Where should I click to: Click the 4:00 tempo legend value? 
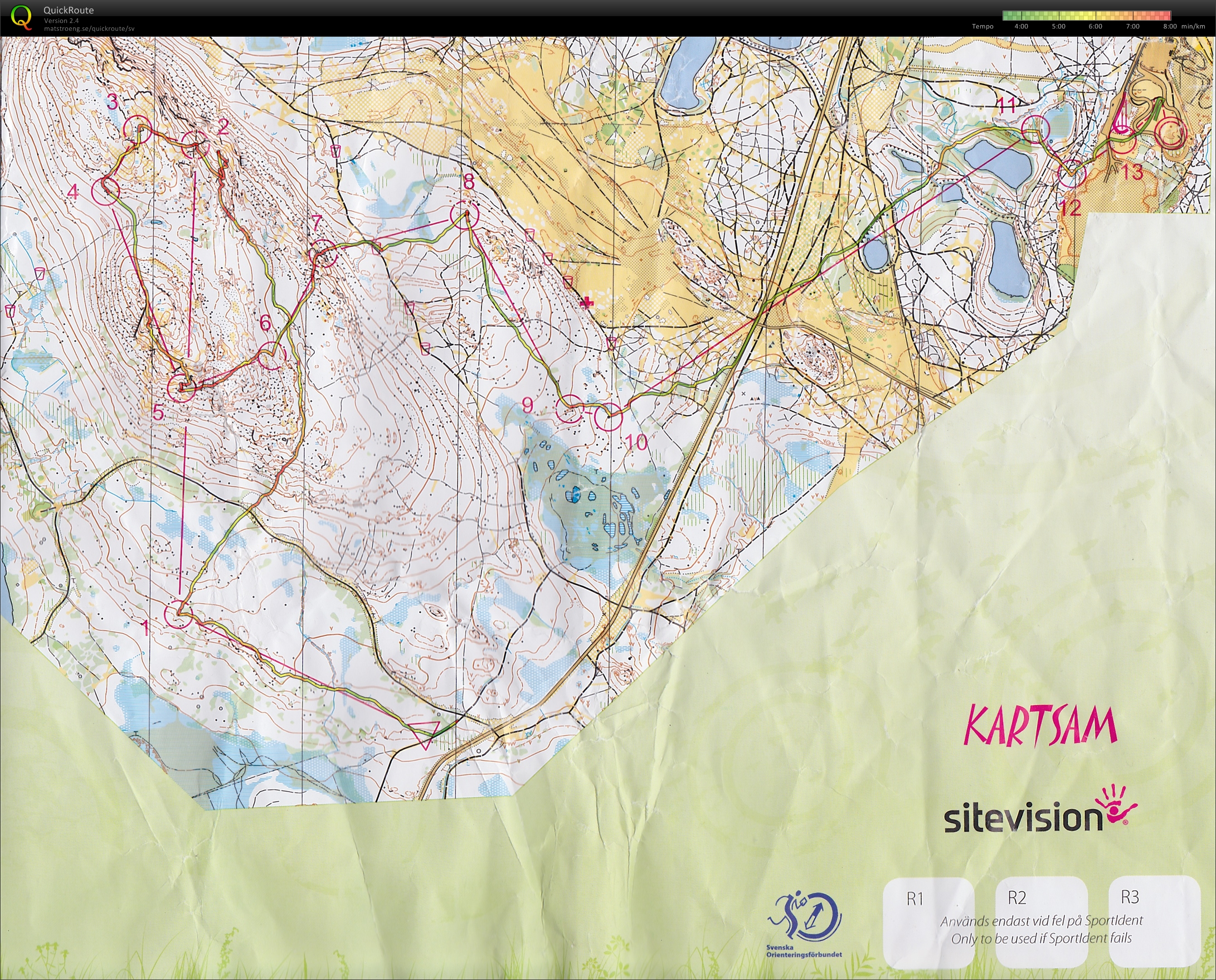coord(1022,27)
